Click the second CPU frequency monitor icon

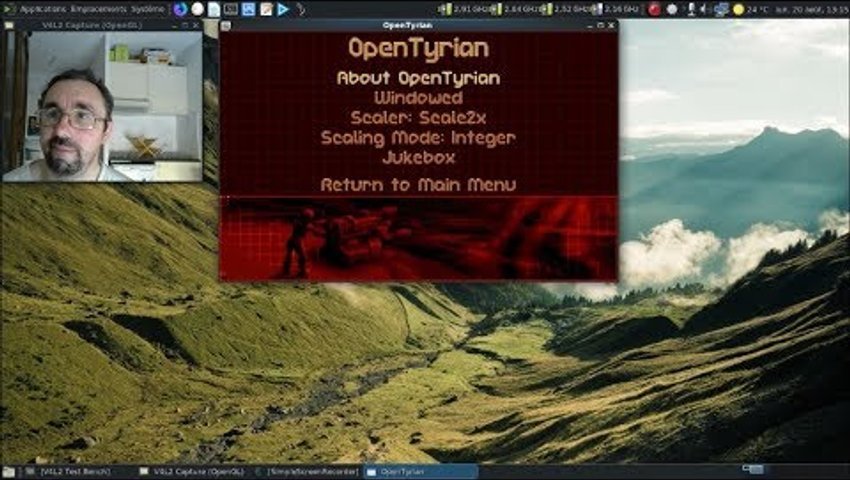point(496,9)
